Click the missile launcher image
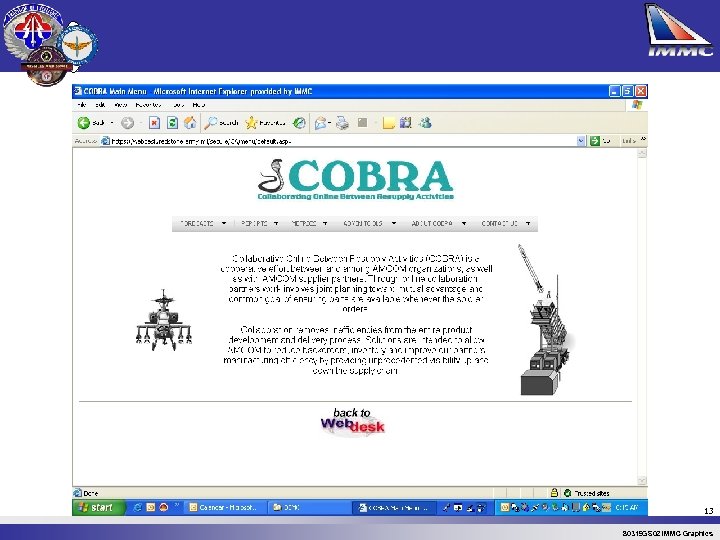The height and width of the screenshot is (540, 720). pyautogui.click(x=545, y=320)
